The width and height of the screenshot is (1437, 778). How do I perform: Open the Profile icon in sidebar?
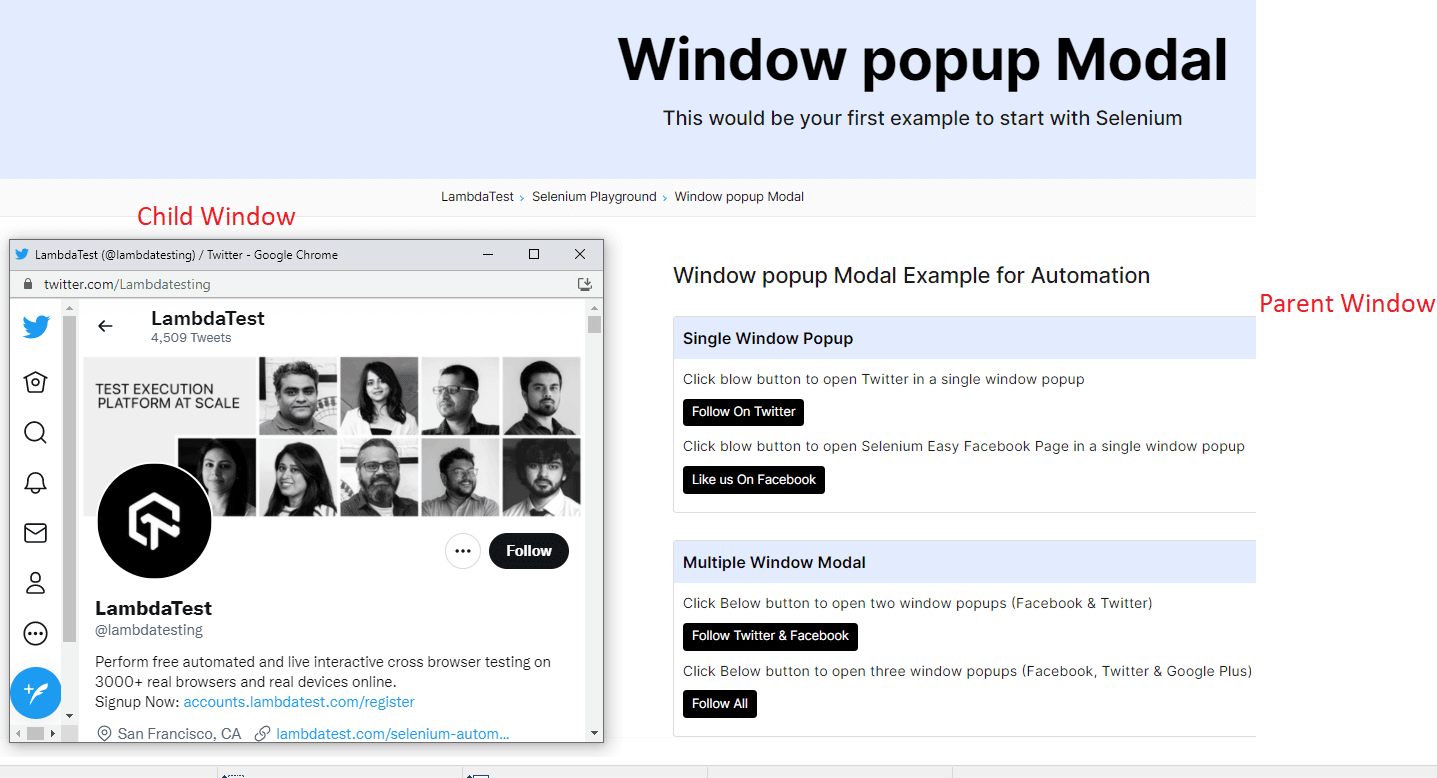point(35,582)
